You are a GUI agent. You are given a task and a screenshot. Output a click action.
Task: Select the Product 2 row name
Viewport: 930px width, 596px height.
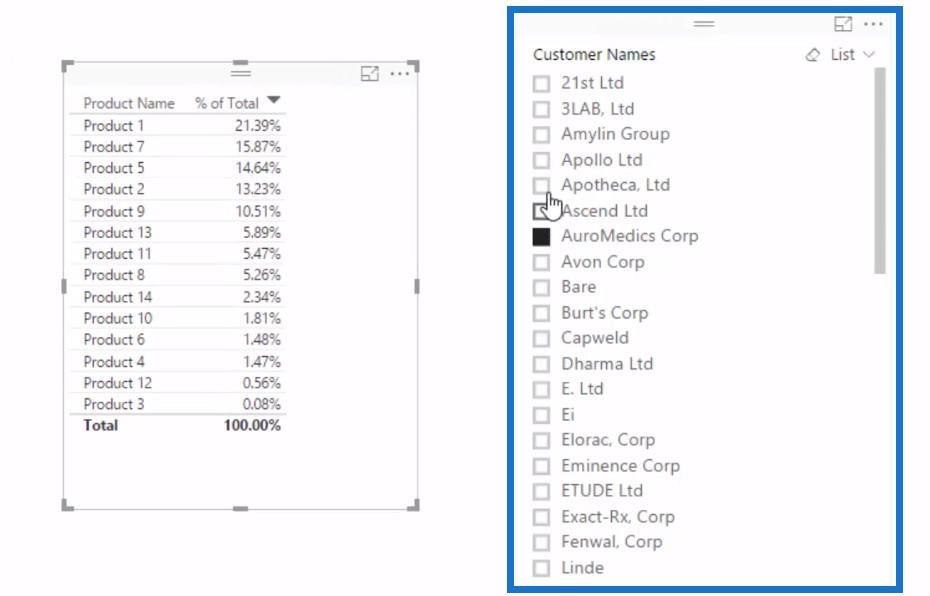pyautogui.click(x=113, y=190)
